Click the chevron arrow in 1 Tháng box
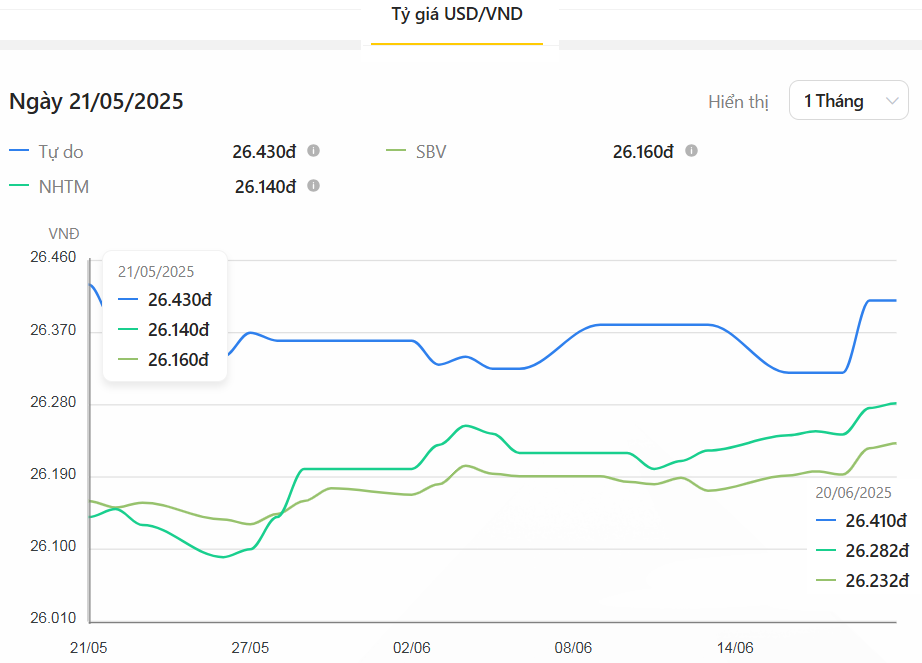Screen dimensions: 922x663 (x=891, y=101)
